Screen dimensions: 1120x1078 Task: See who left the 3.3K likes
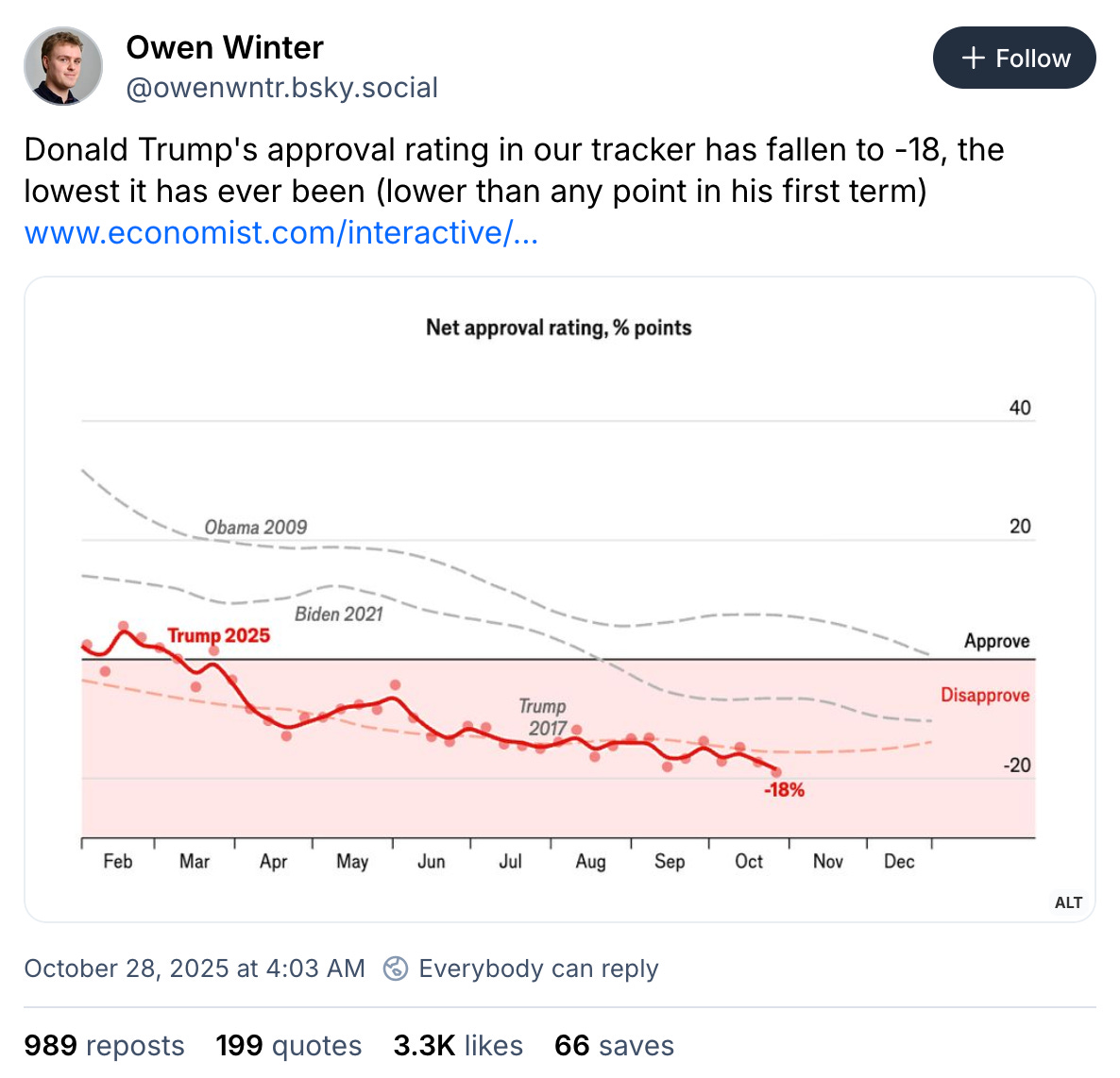(x=458, y=1045)
